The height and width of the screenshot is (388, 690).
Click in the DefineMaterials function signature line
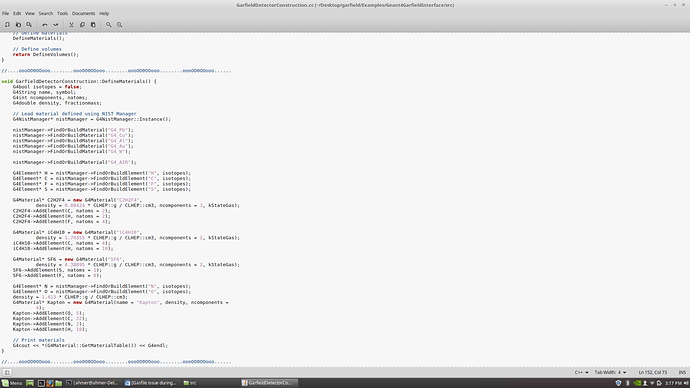coord(79,81)
